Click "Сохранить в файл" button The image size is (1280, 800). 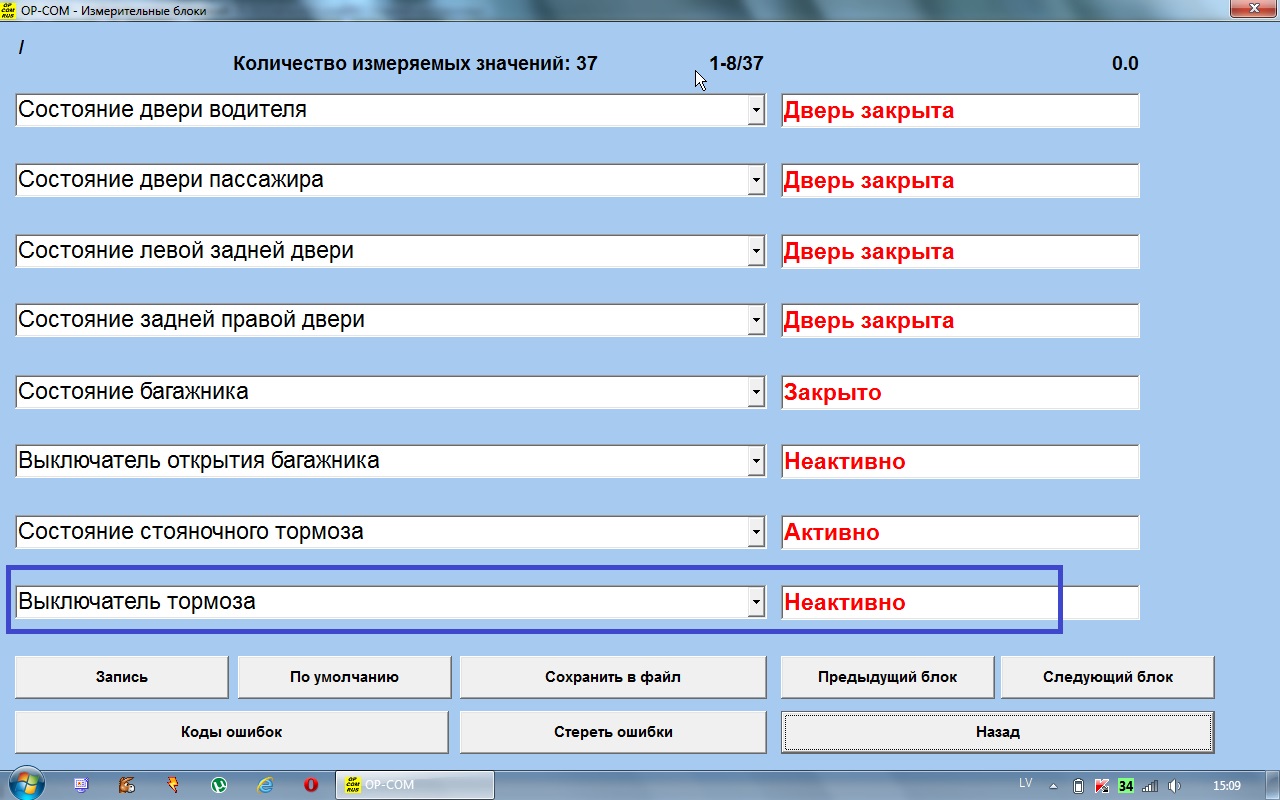(x=612, y=677)
